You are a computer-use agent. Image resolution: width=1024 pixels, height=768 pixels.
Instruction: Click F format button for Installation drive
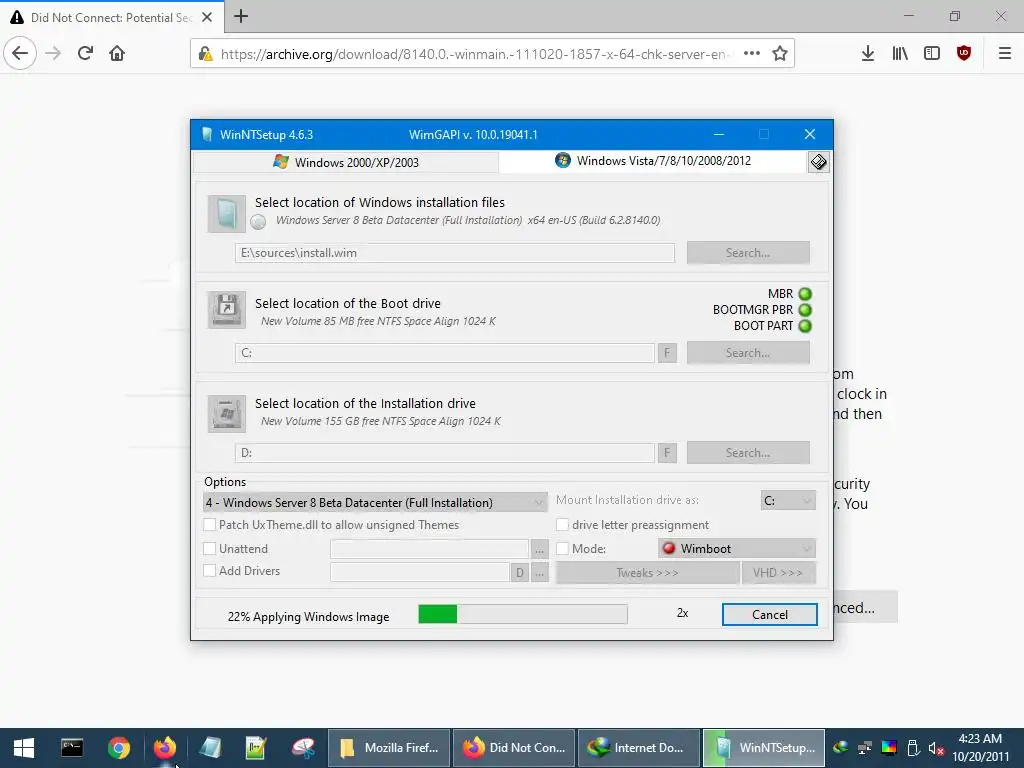click(667, 453)
